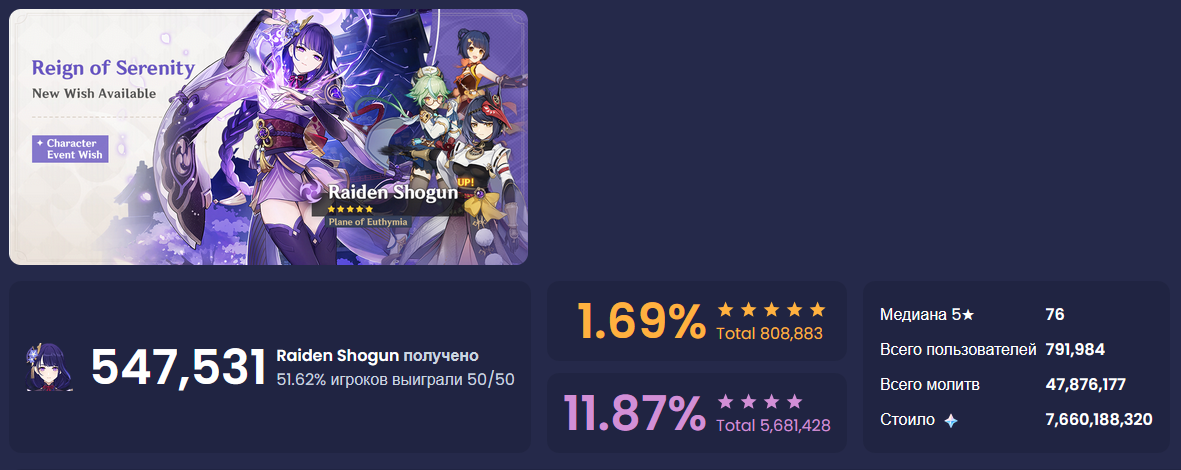Click the four purple stars rating
The image size is (1181, 470).
point(760,401)
